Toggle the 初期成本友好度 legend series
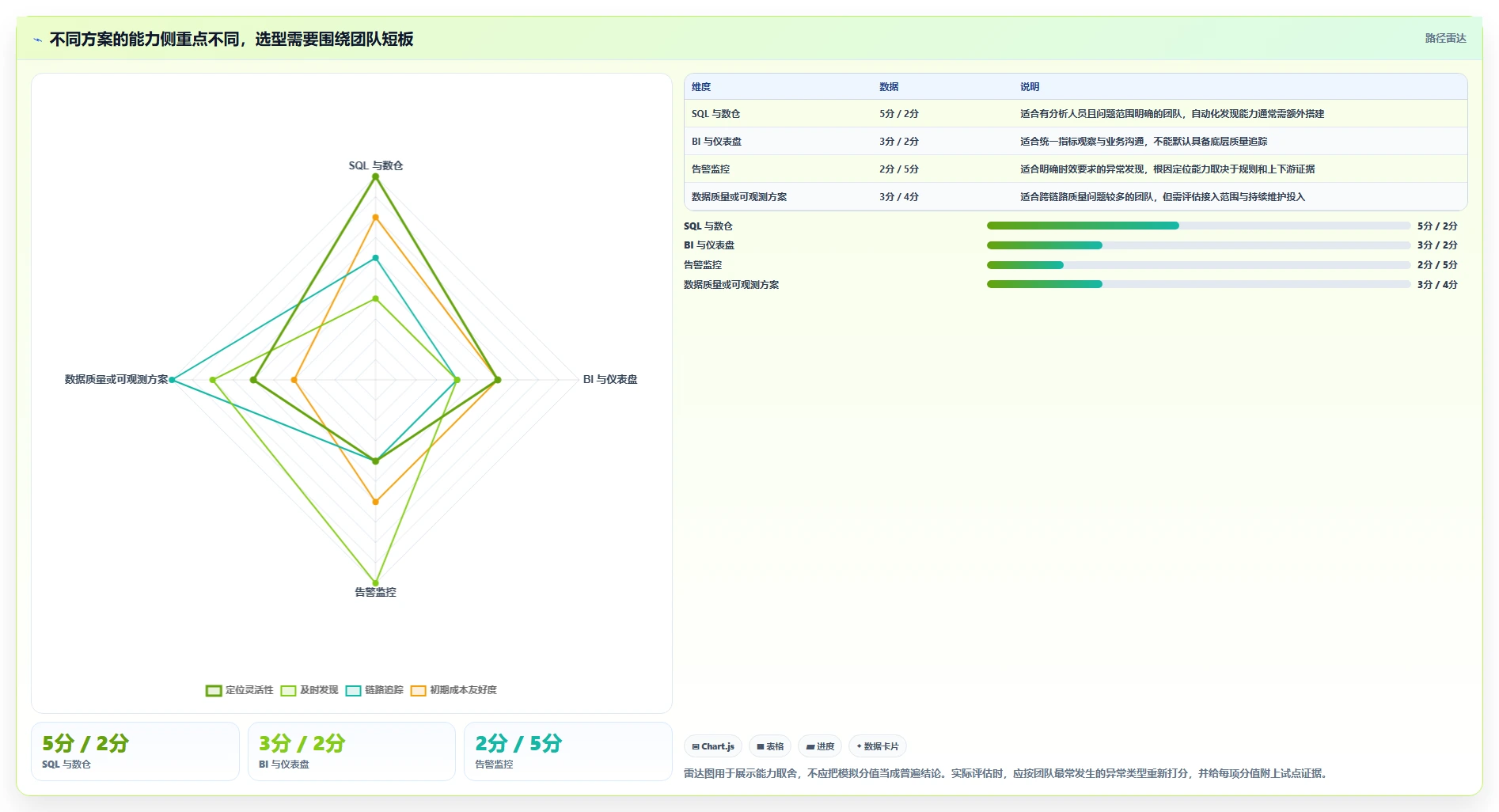Viewport: 1499px width, 812px height. [x=453, y=690]
